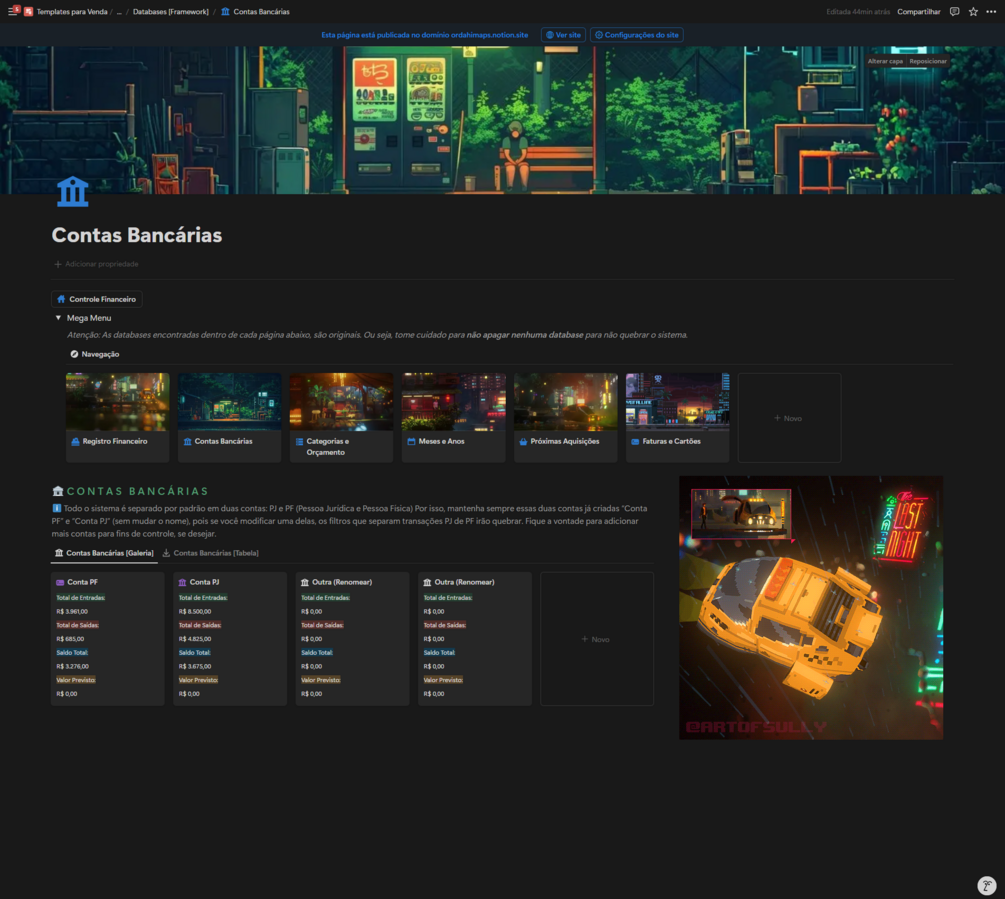Click Reposicionar on the cover
The width and height of the screenshot is (1005, 899).
pyautogui.click(x=927, y=62)
